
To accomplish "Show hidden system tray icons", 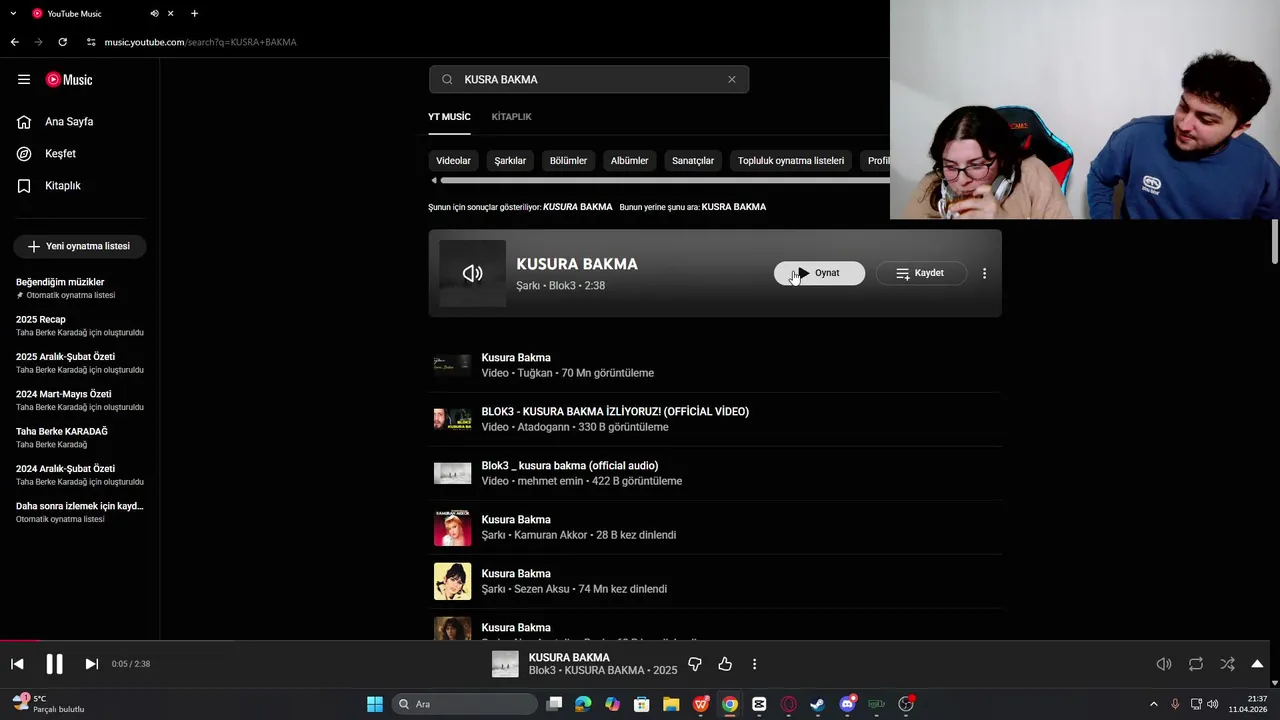I will [x=1153, y=704].
